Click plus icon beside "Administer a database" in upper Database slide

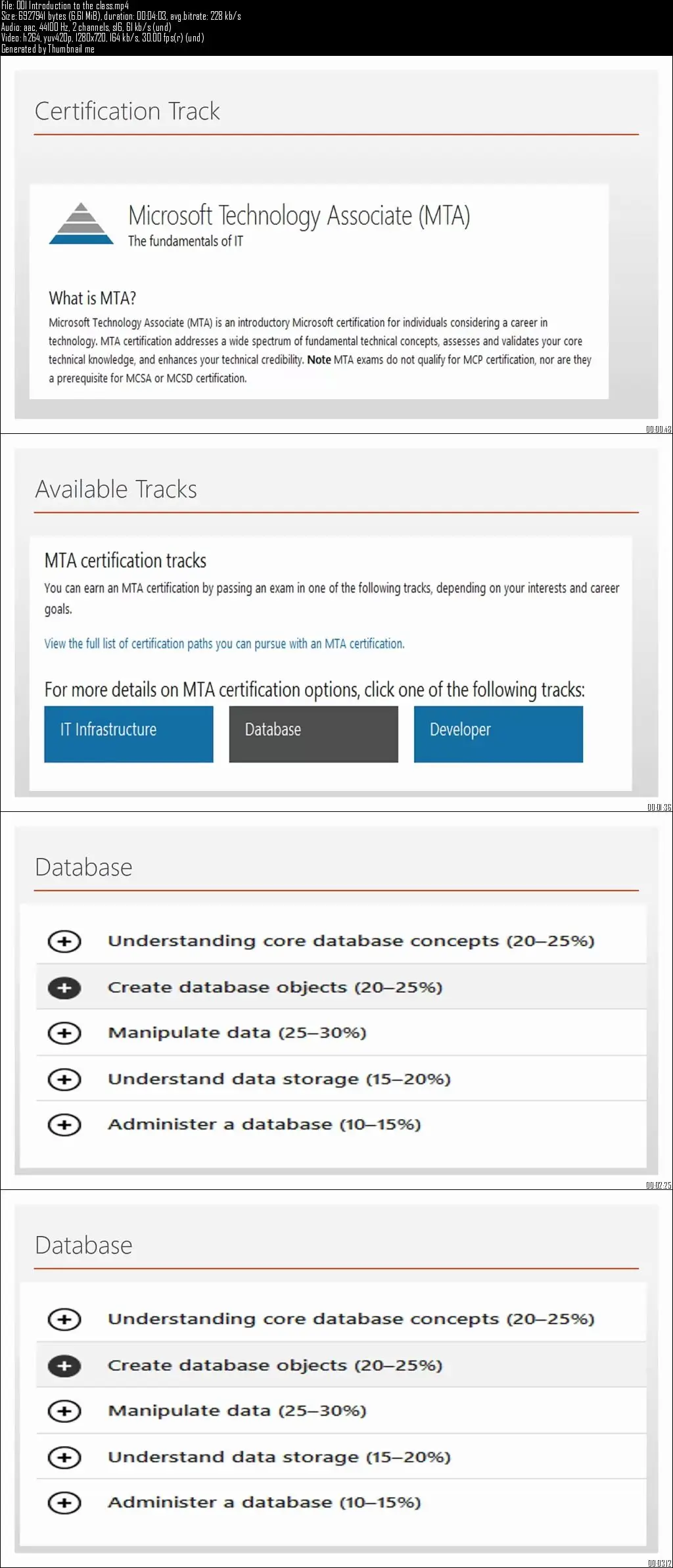pos(64,1124)
